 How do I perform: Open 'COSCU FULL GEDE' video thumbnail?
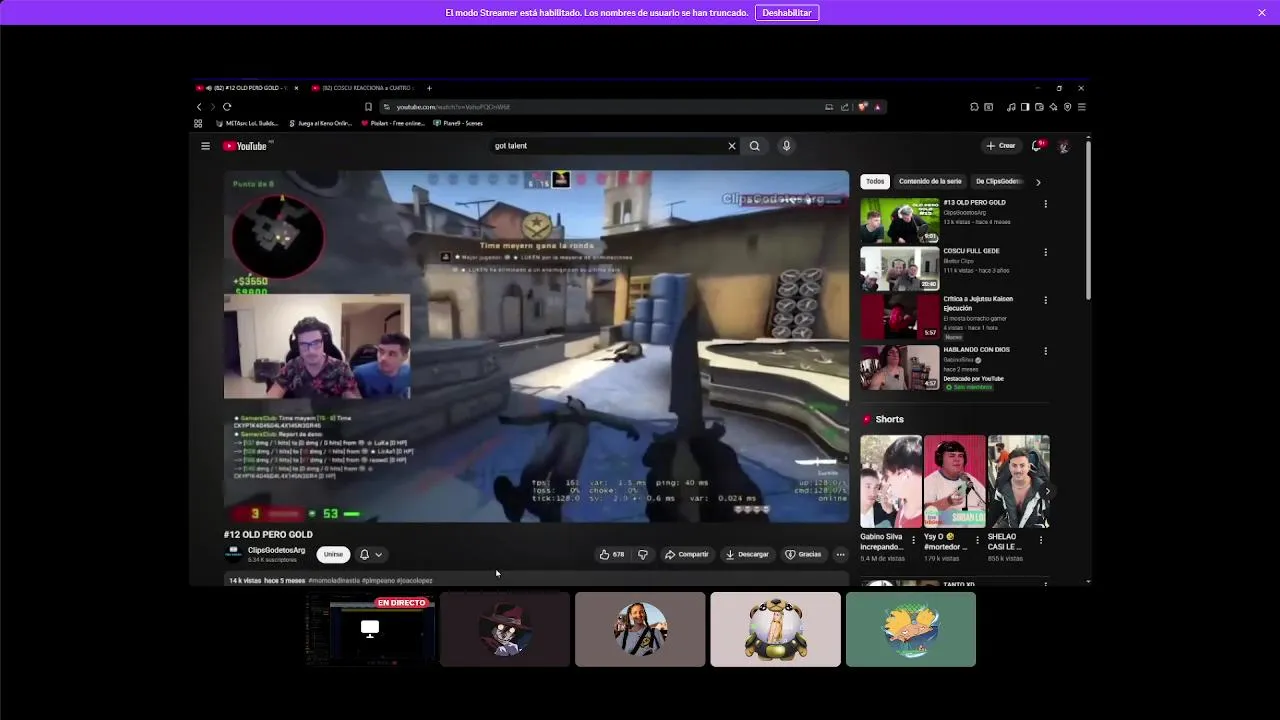(x=900, y=269)
